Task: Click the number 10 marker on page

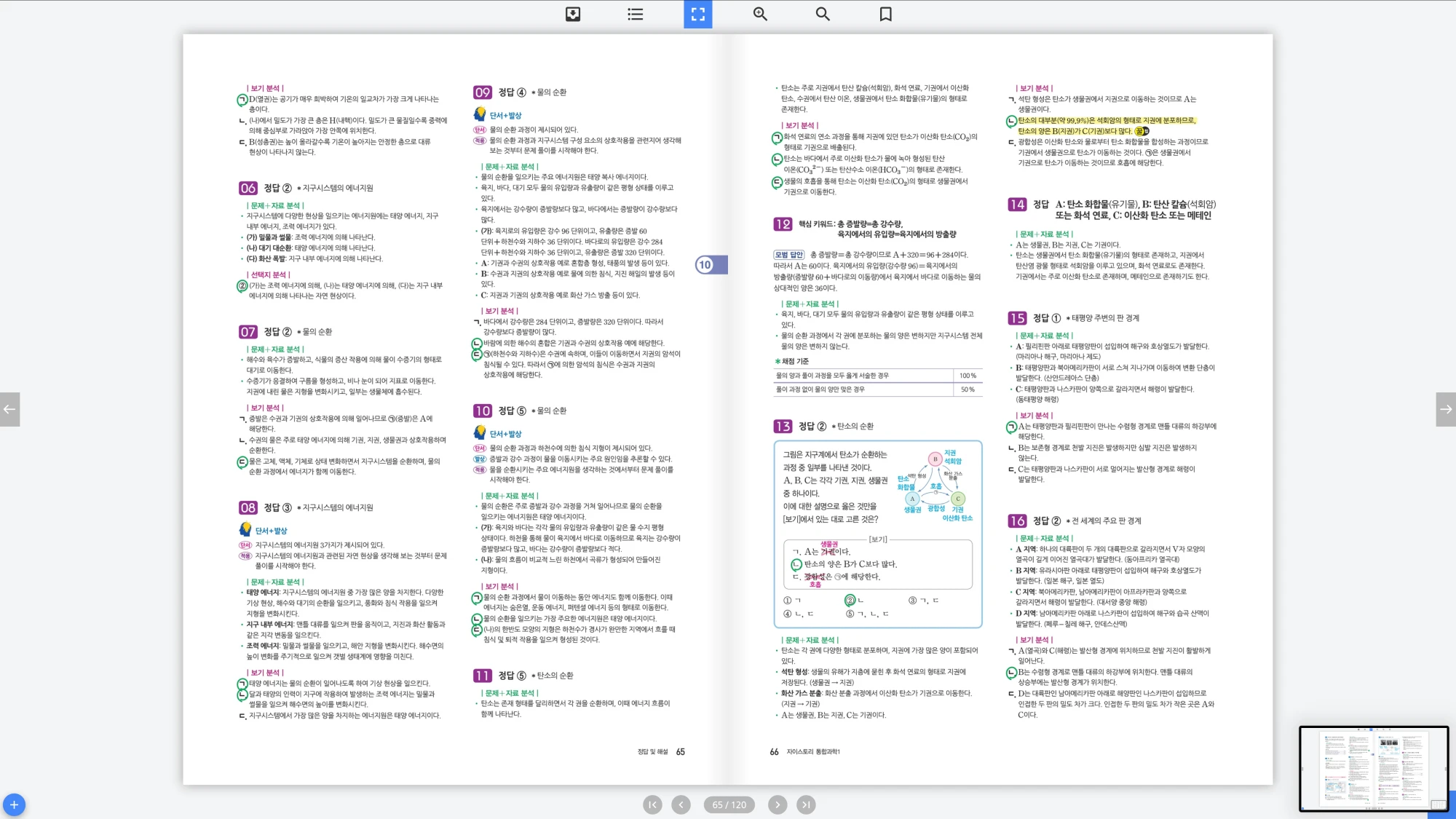Action: click(705, 265)
